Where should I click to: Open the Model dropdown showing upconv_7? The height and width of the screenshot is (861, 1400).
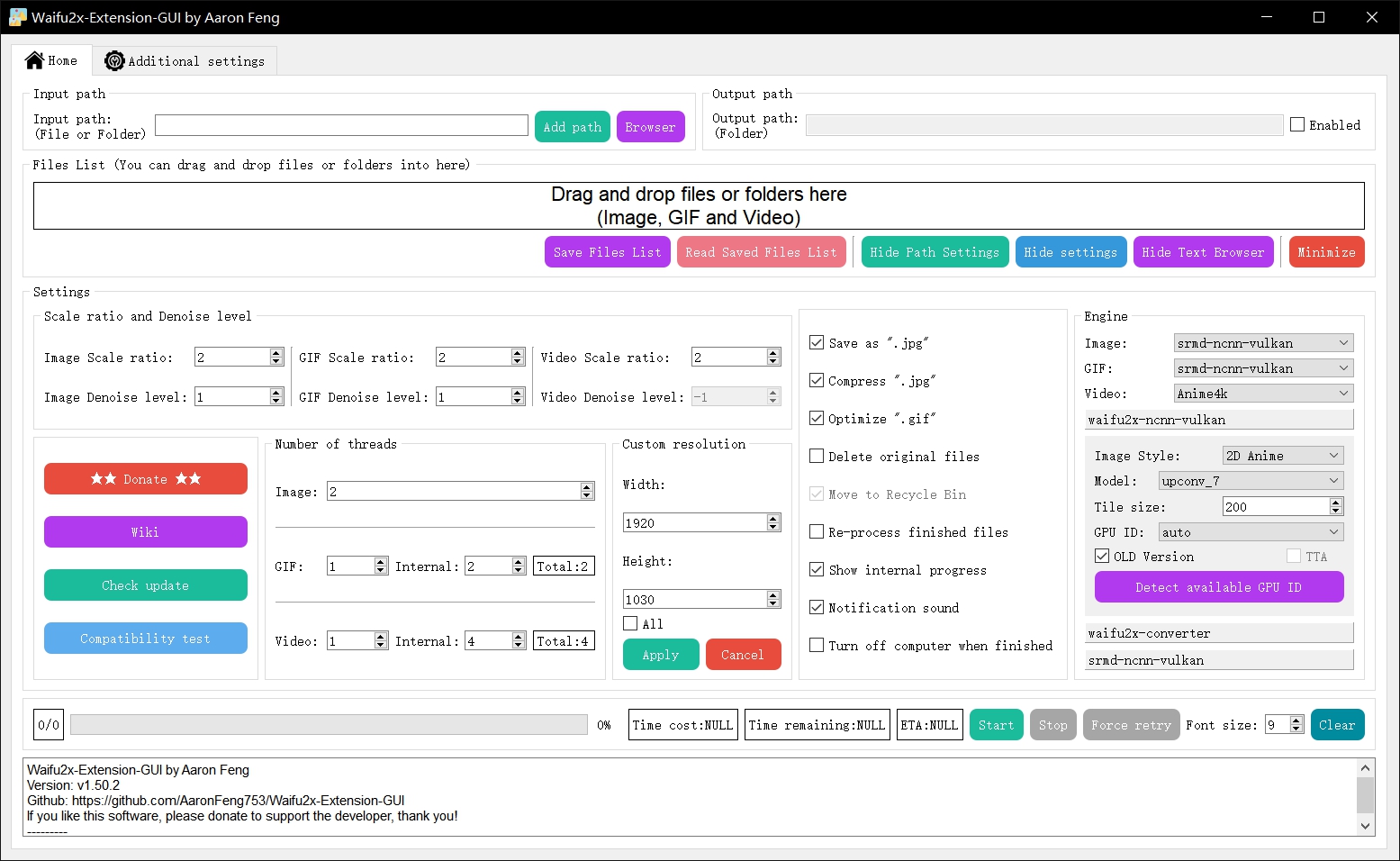pos(1251,481)
